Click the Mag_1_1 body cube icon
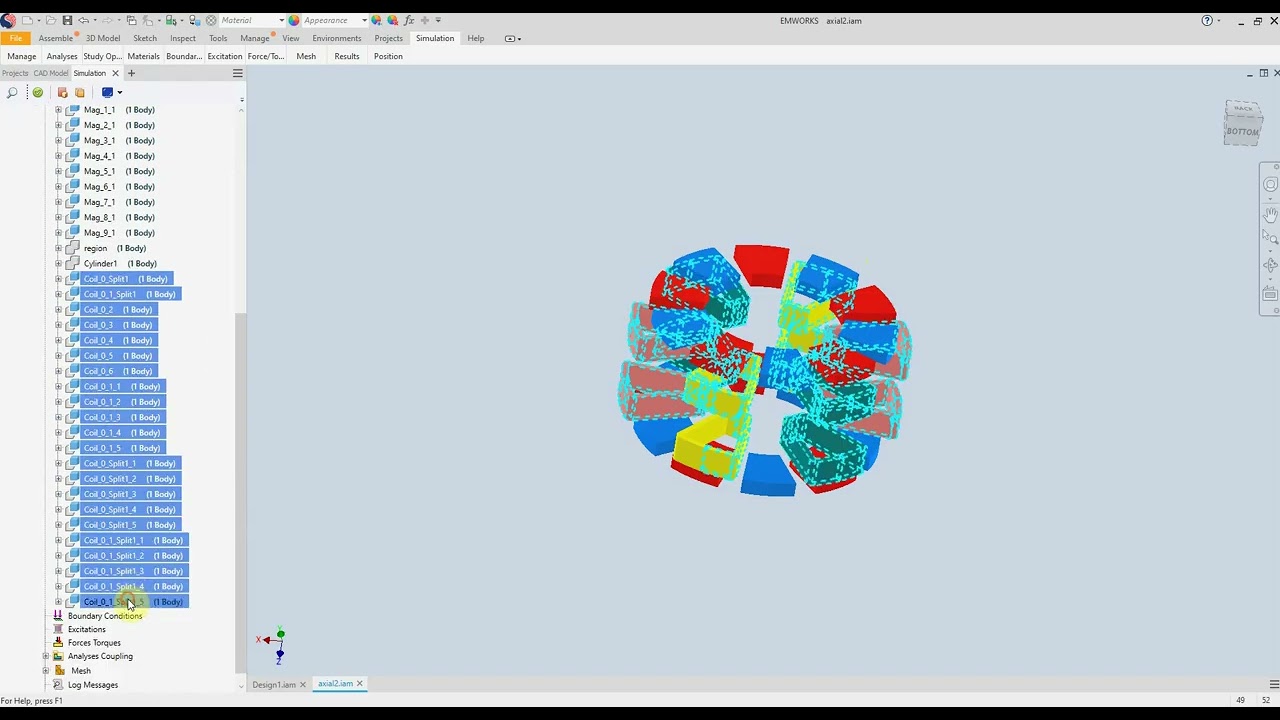Screen dimensions: 1280x720 [x=73, y=110]
